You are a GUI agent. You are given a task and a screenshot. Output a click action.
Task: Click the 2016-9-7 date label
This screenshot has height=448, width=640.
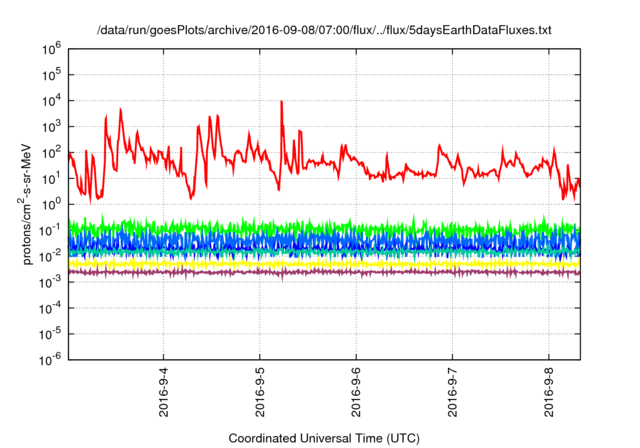tap(452, 392)
